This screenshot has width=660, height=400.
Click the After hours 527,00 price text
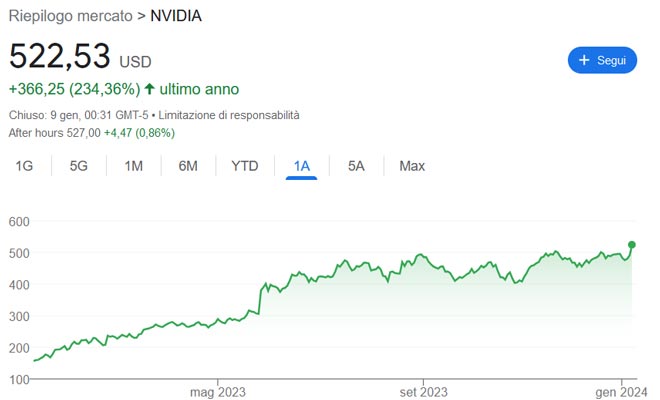coord(54,132)
